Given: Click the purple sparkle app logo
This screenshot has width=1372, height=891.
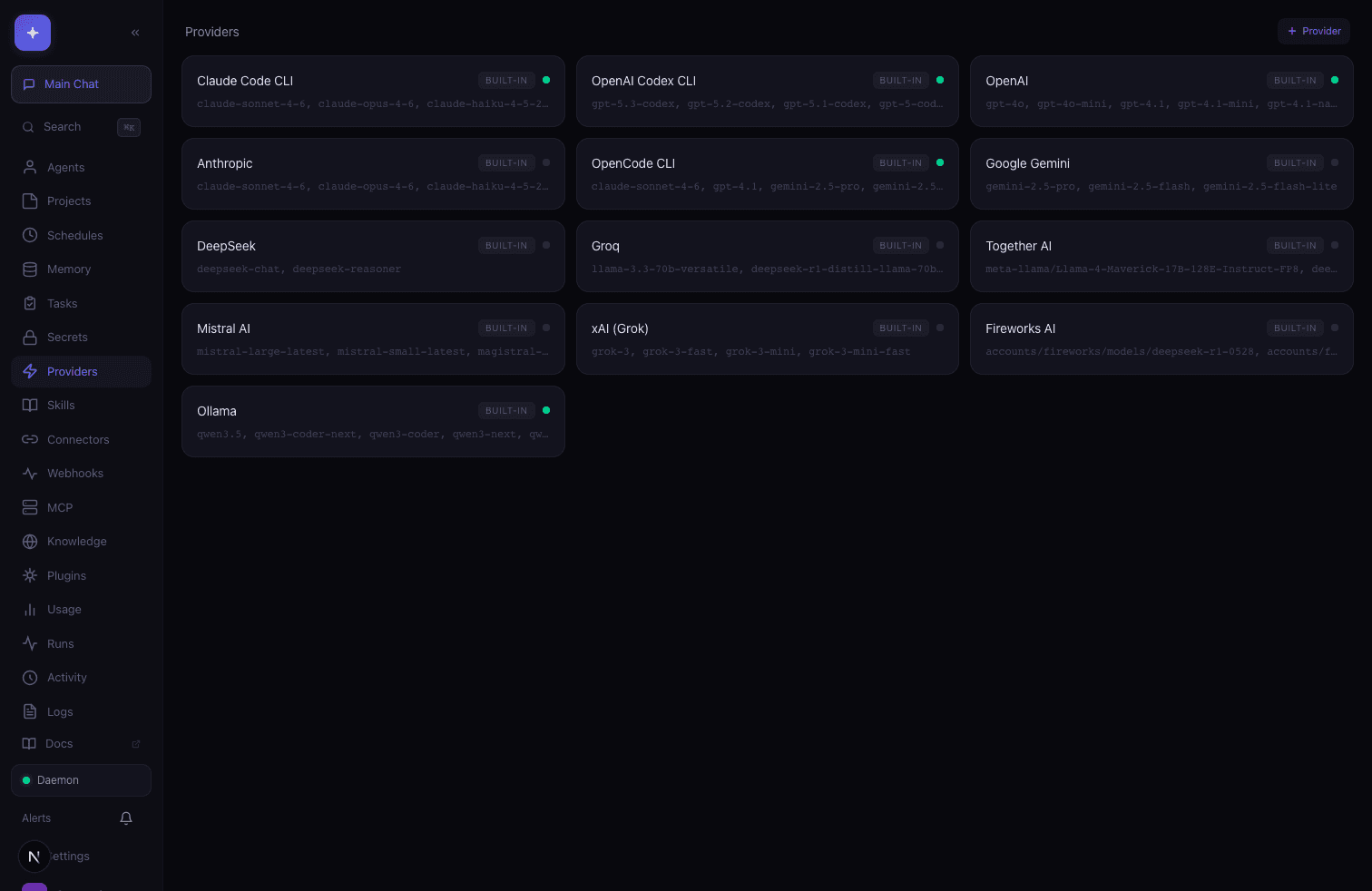Looking at the screenshot, I should 33,33.
